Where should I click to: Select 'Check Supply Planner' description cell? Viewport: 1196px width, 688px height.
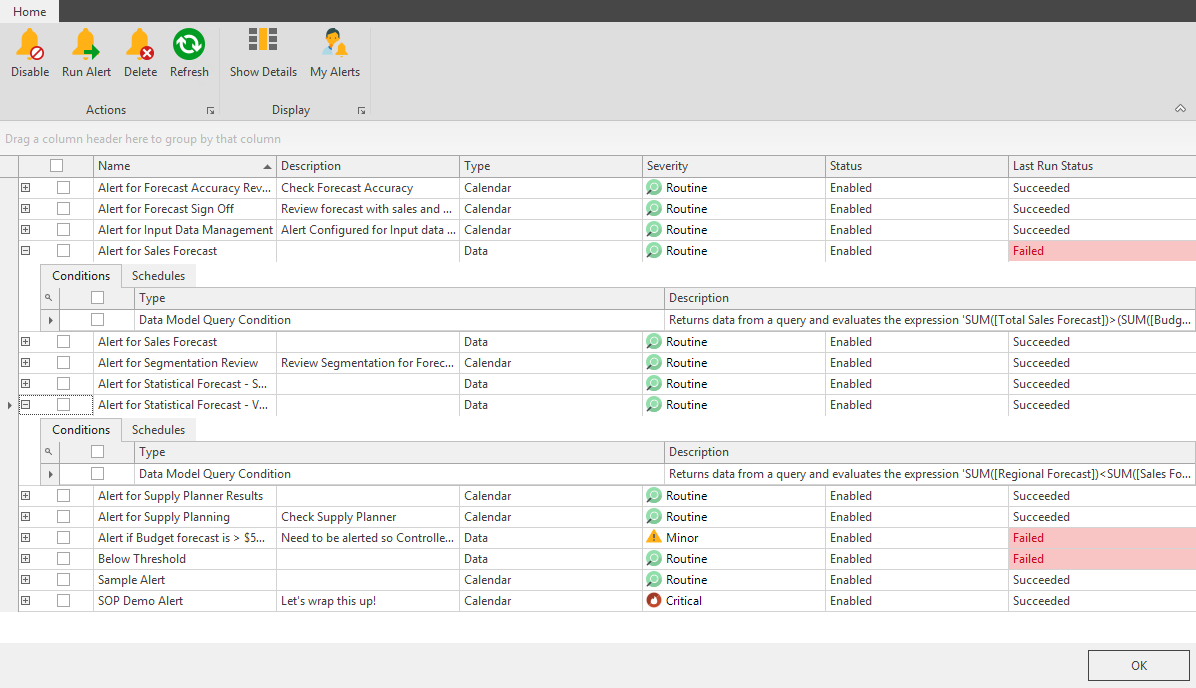(368, 516)
